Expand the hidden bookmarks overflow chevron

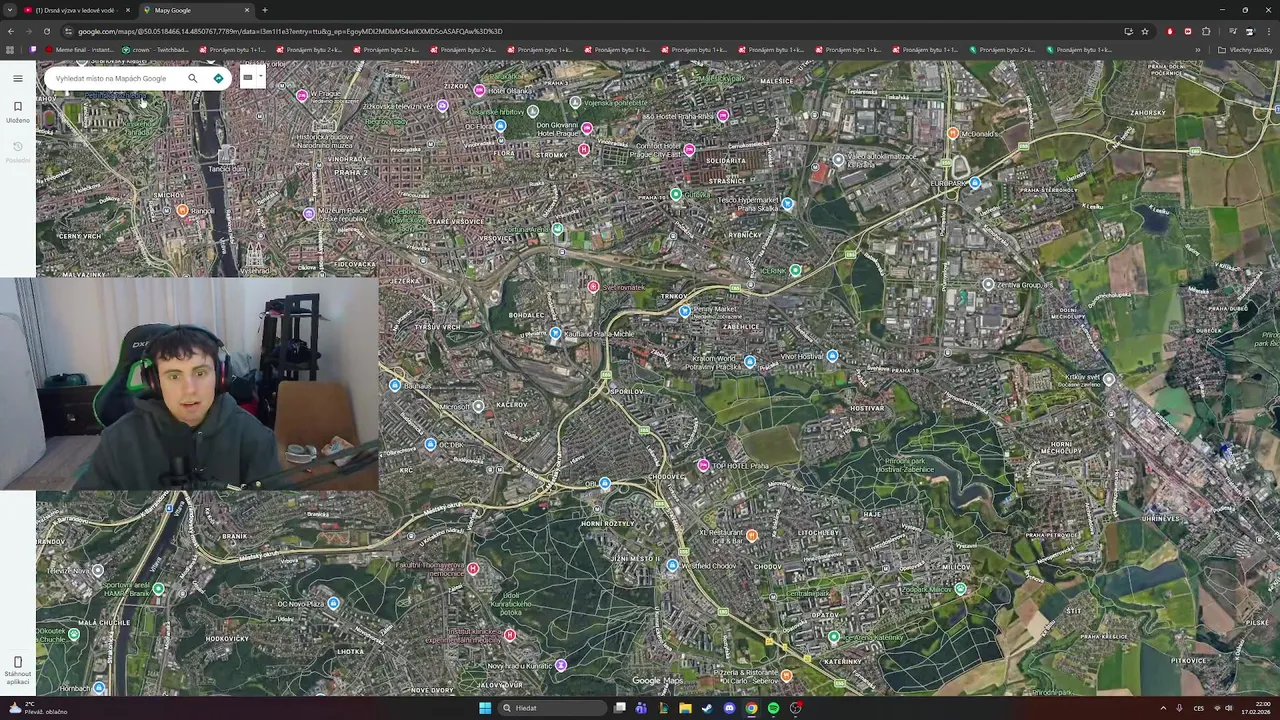tap(1198, 50)
